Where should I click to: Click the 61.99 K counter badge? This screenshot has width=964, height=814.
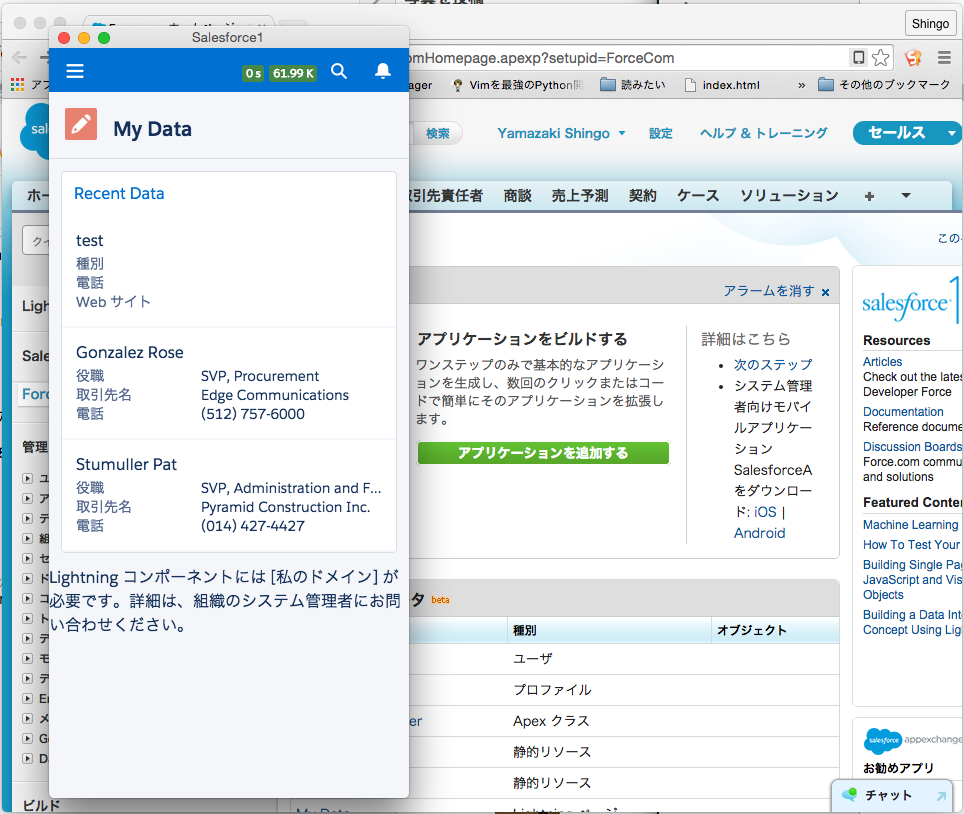[293, 72]
